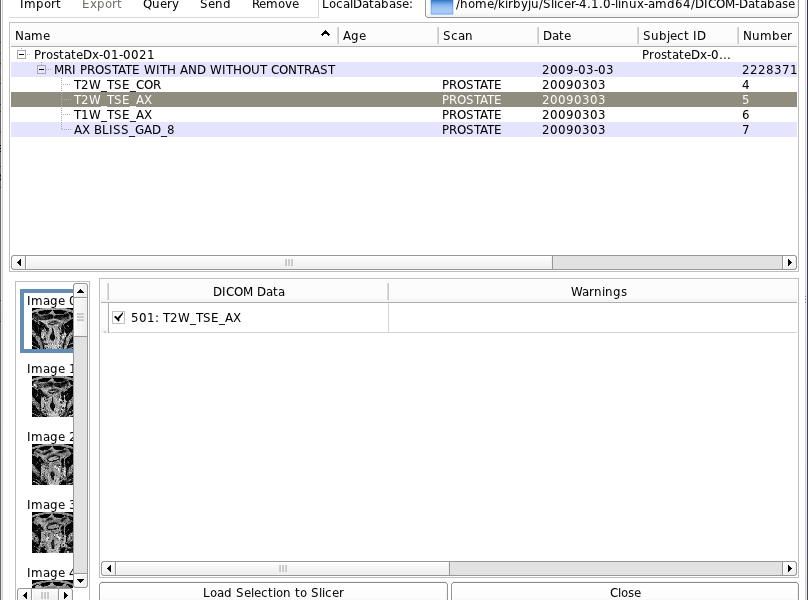This screenshot has height=600, width=808.
Task: Click the Remove toolbar button
Action: click(275, 5)
